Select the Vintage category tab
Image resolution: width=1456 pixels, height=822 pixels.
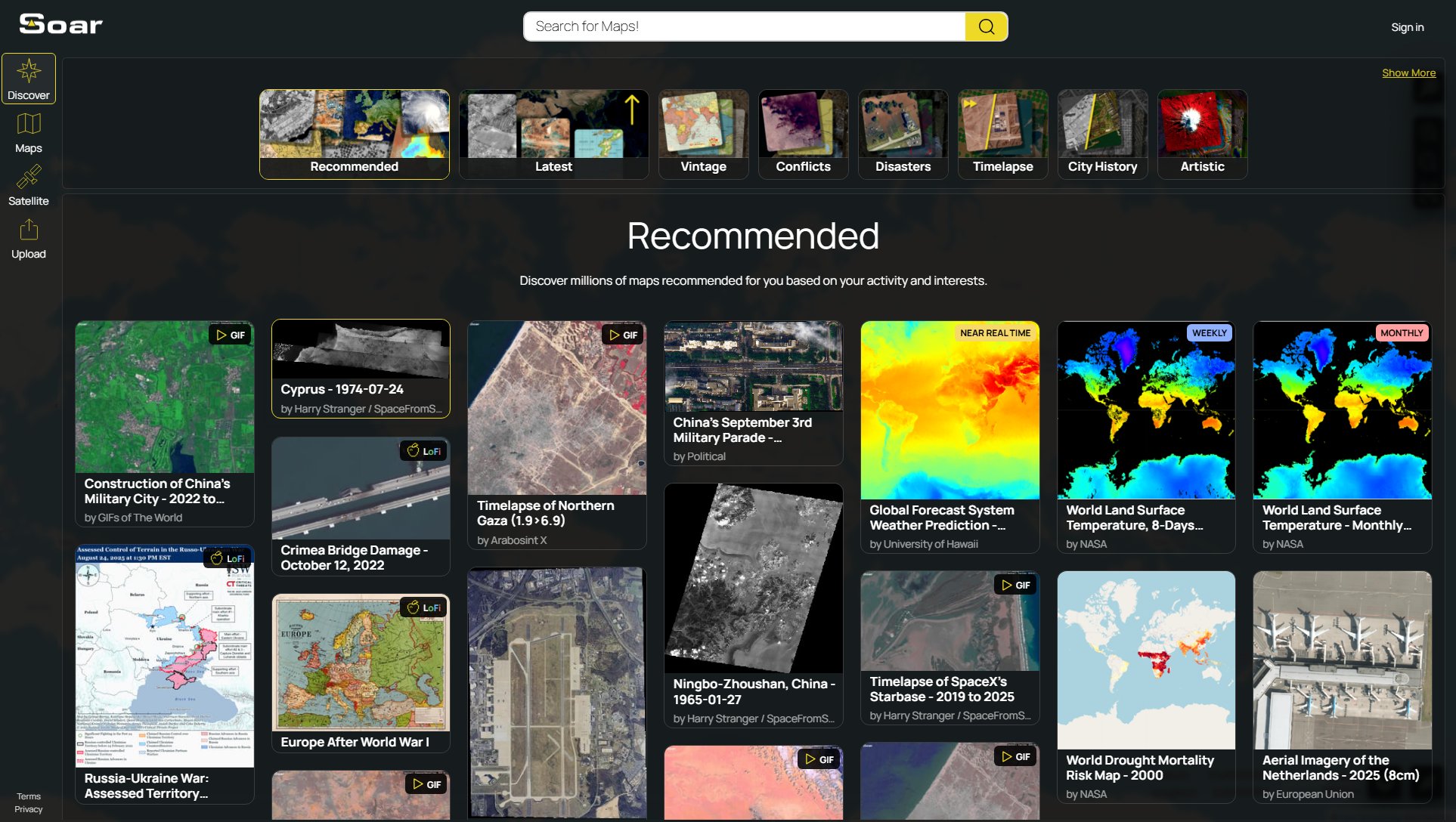(x=704, y=134)
